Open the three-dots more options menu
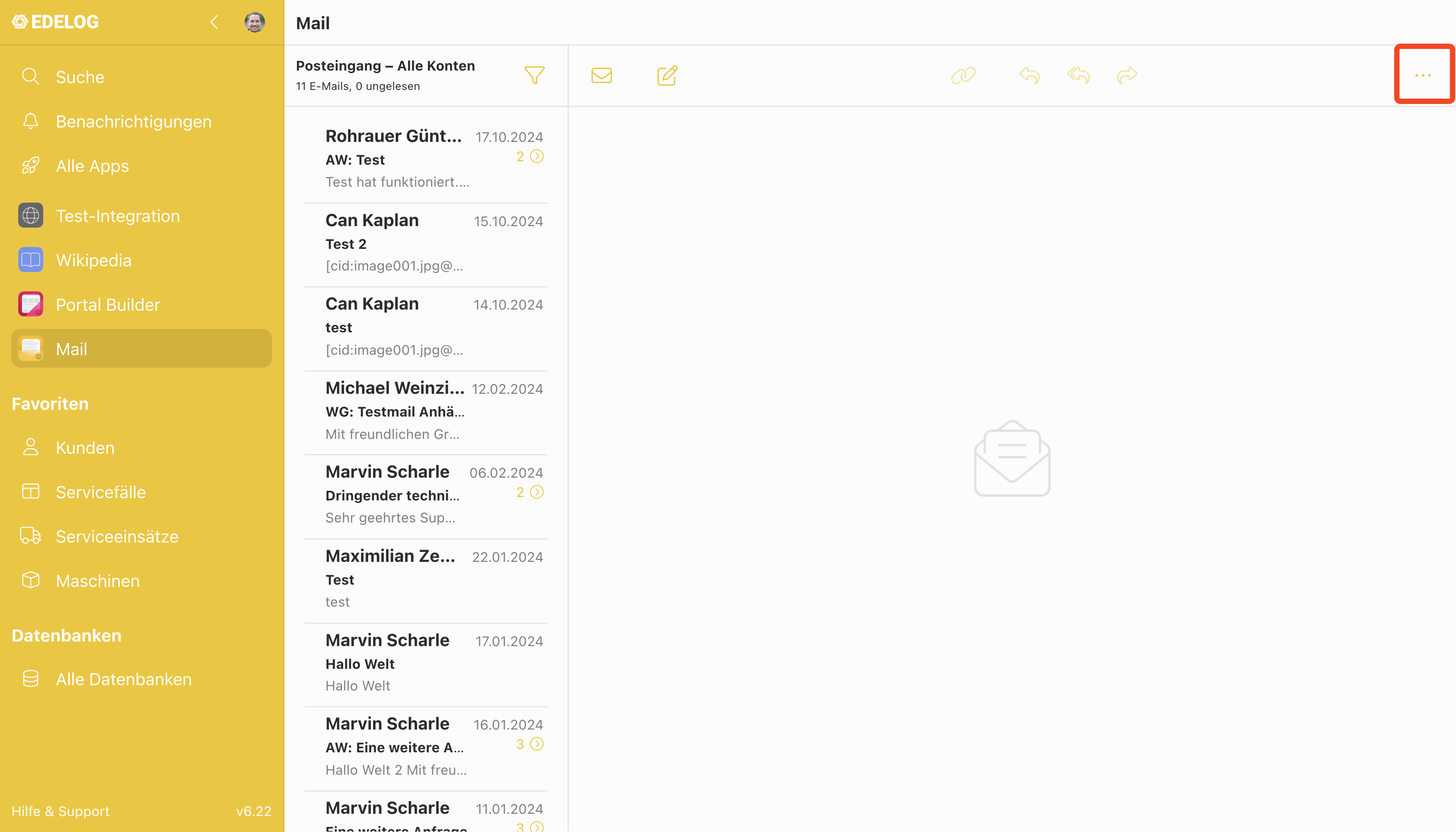1456x832 pixels. (1422, 75)
